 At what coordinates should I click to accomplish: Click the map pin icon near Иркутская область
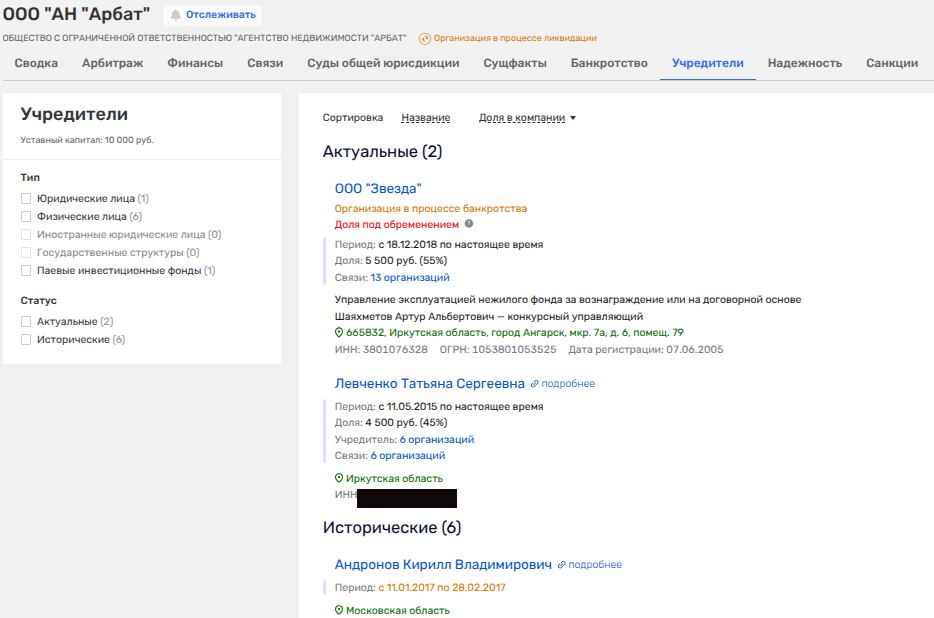[x=339, y=478]
